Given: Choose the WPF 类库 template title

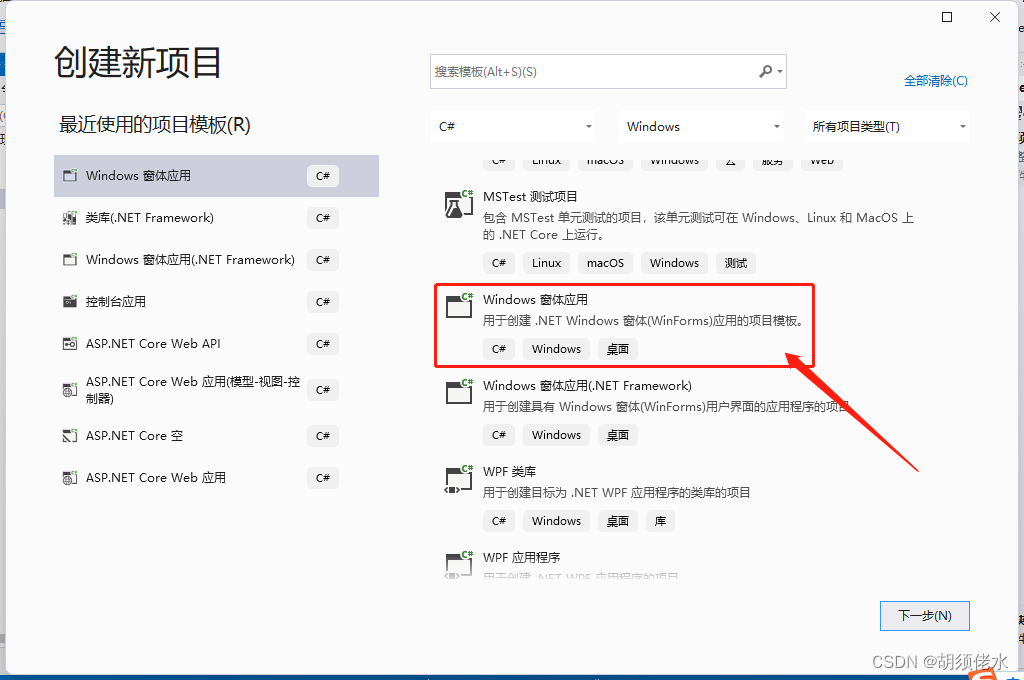Looking at the screenshot, I should 509,472.
